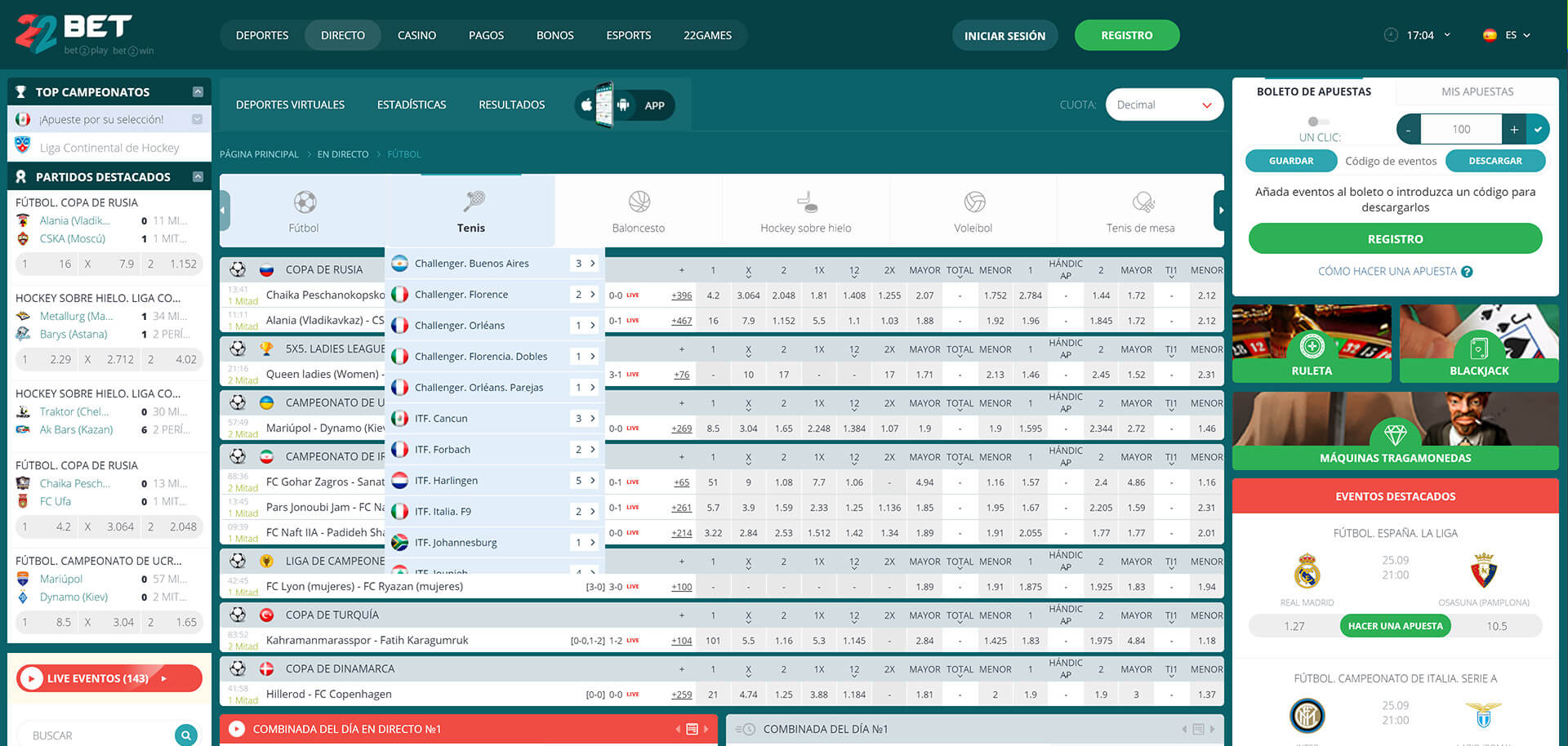Expand Copa de Rusia markets plus
This screenshot has width=1568, height=746.
[x=681, y=270]
